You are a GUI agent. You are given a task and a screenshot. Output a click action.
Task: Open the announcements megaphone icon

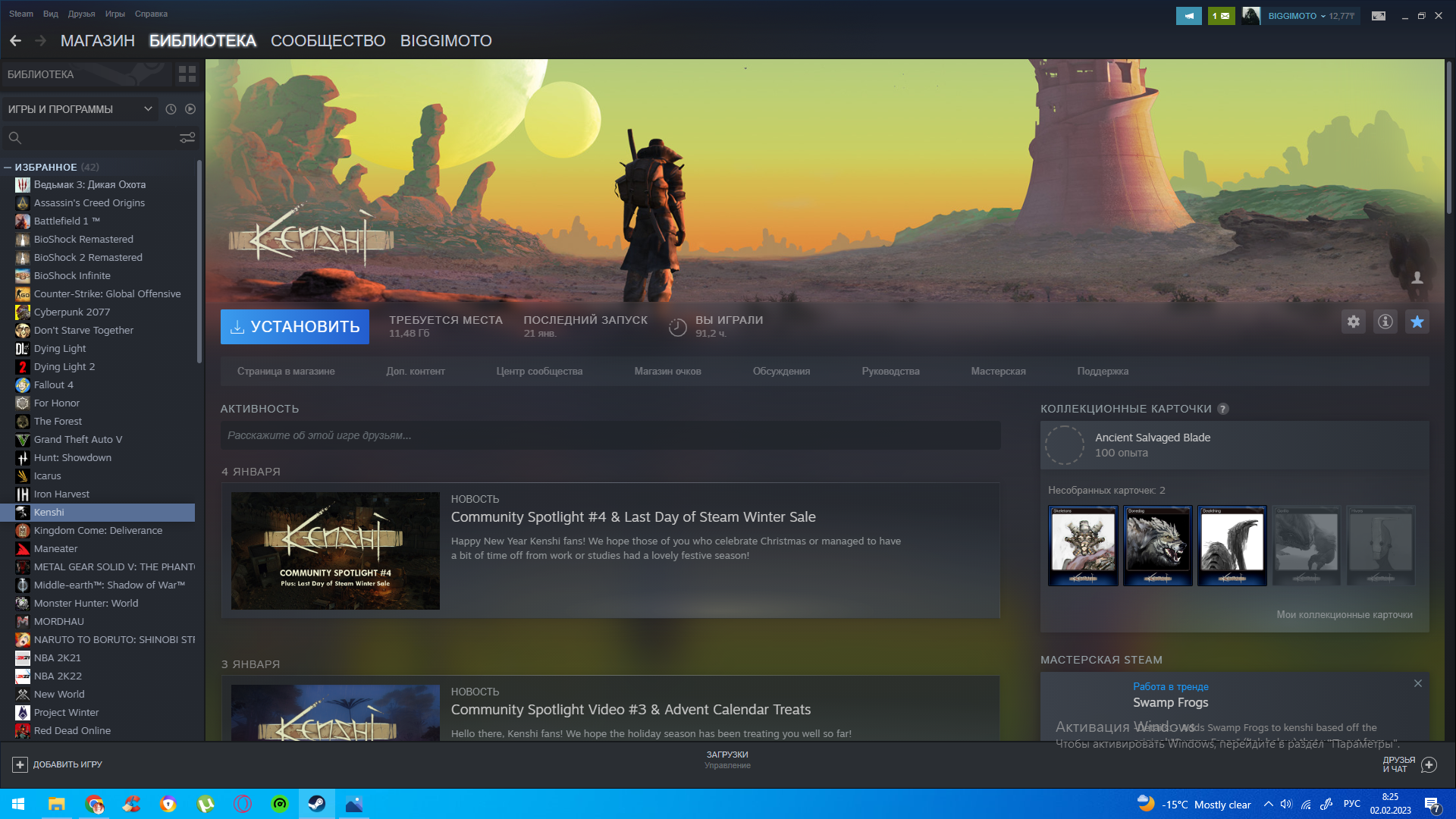[1188, 16]
